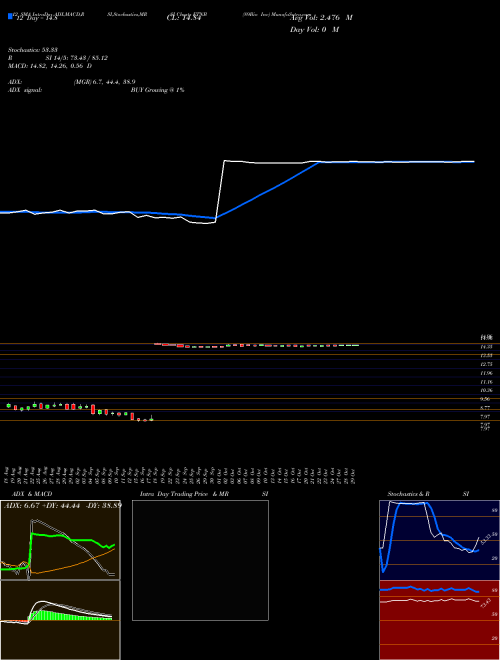
Task: Click the 'ADX: 6.67 +DY: 44.44 -DY: 38.89' header
Action: pyautogui.click(x=63, y=505)
